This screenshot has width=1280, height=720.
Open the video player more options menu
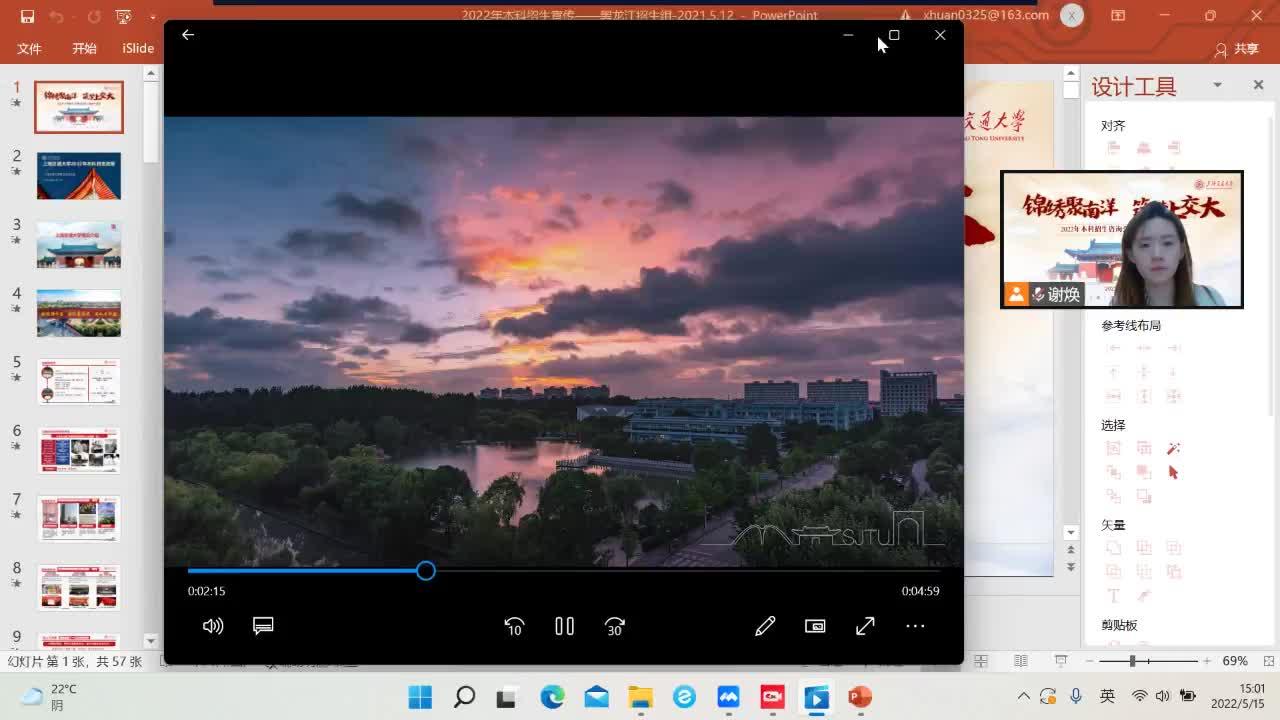coord(915,626)
